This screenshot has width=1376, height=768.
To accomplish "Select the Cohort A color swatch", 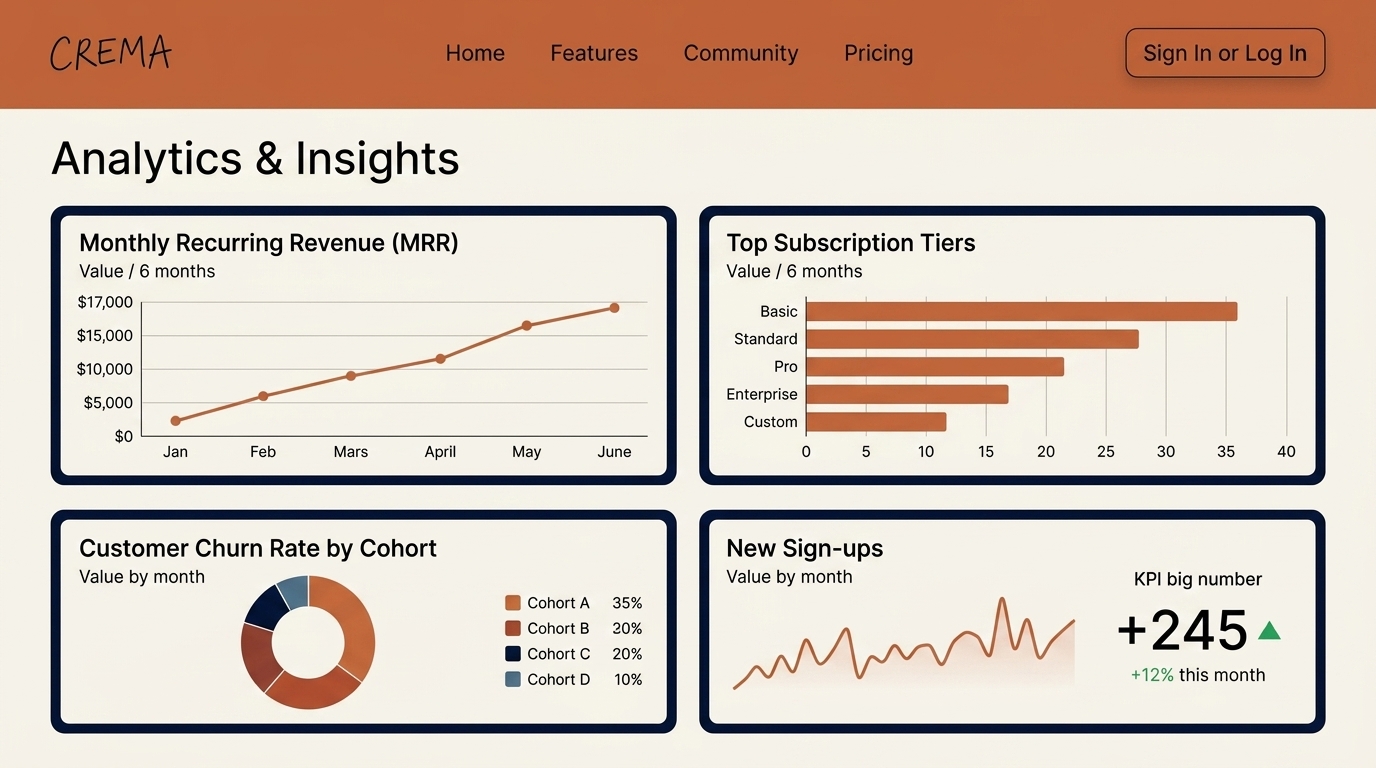I will coord(513,603).
